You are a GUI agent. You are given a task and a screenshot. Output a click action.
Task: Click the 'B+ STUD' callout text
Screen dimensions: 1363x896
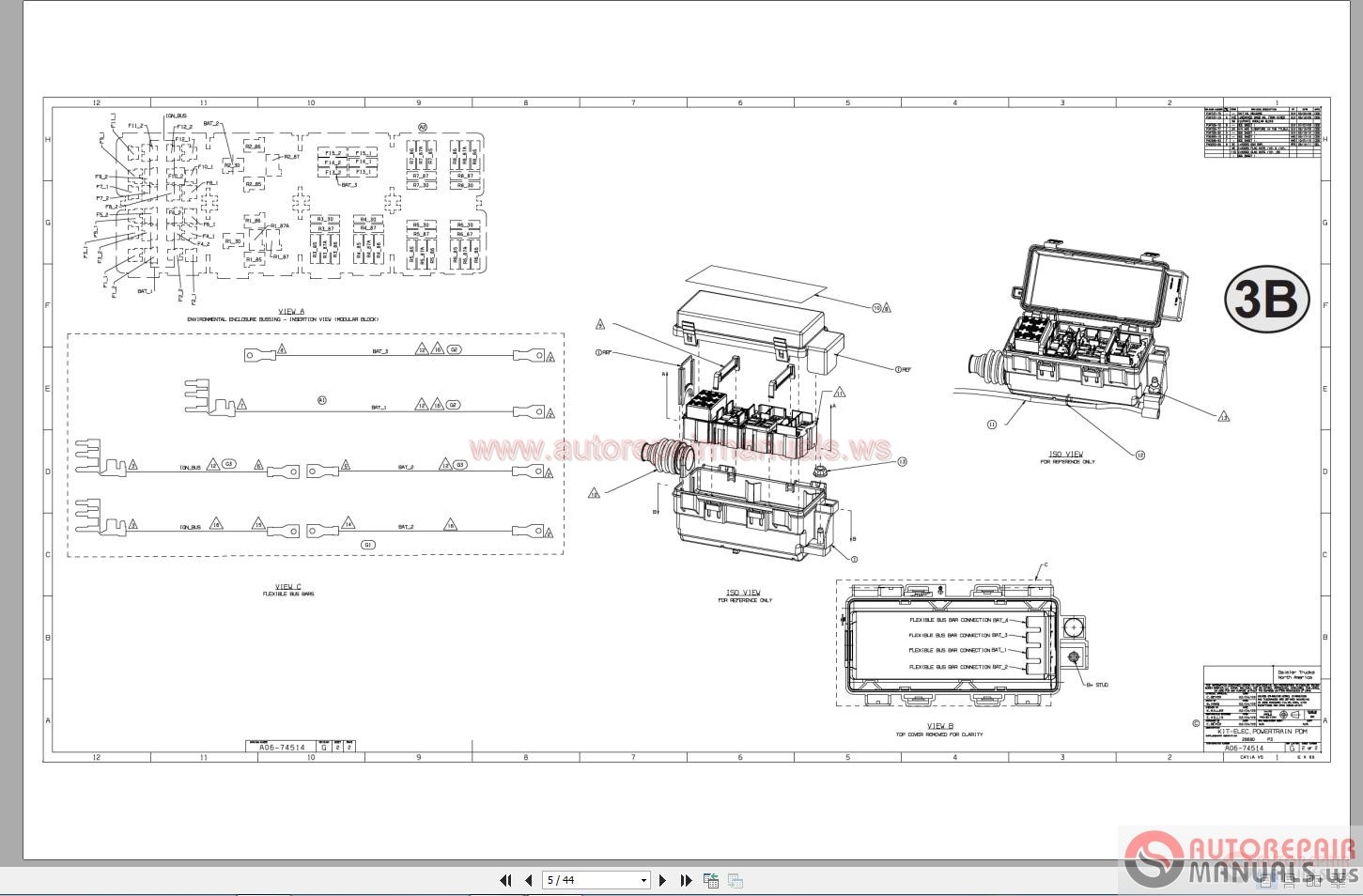1097,685
